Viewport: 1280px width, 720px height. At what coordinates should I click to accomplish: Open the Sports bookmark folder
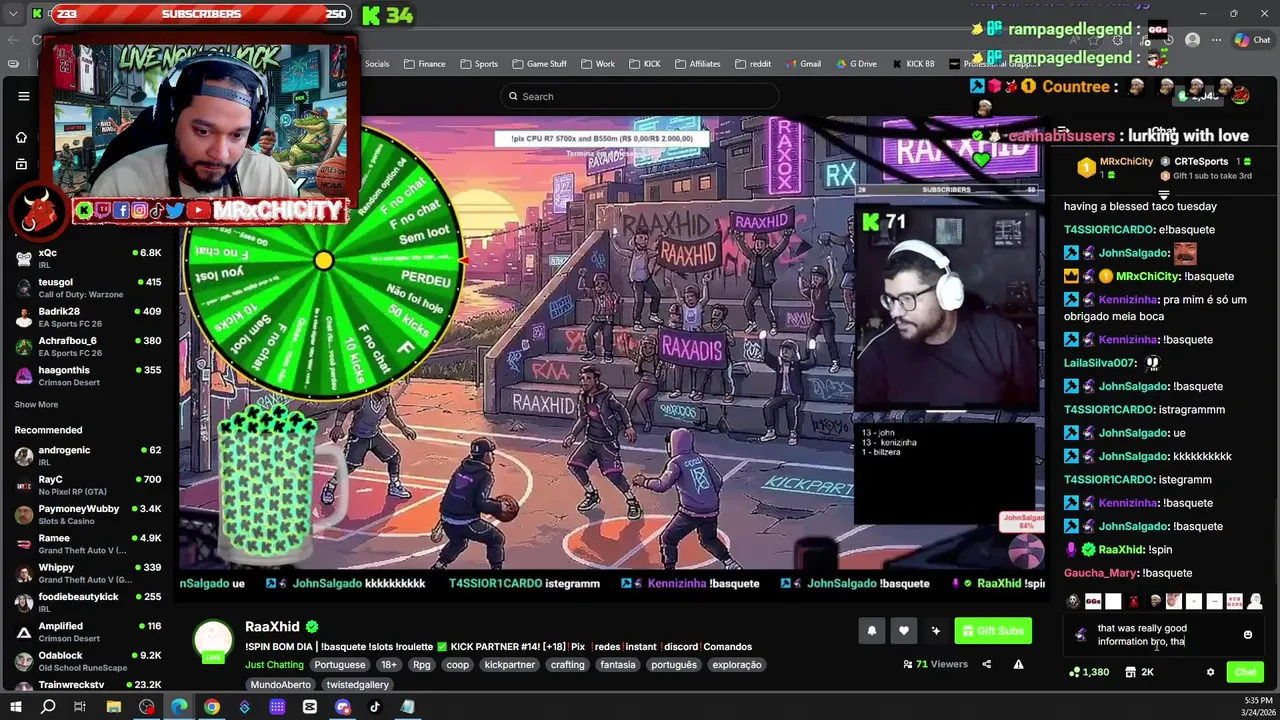point(479,64)
